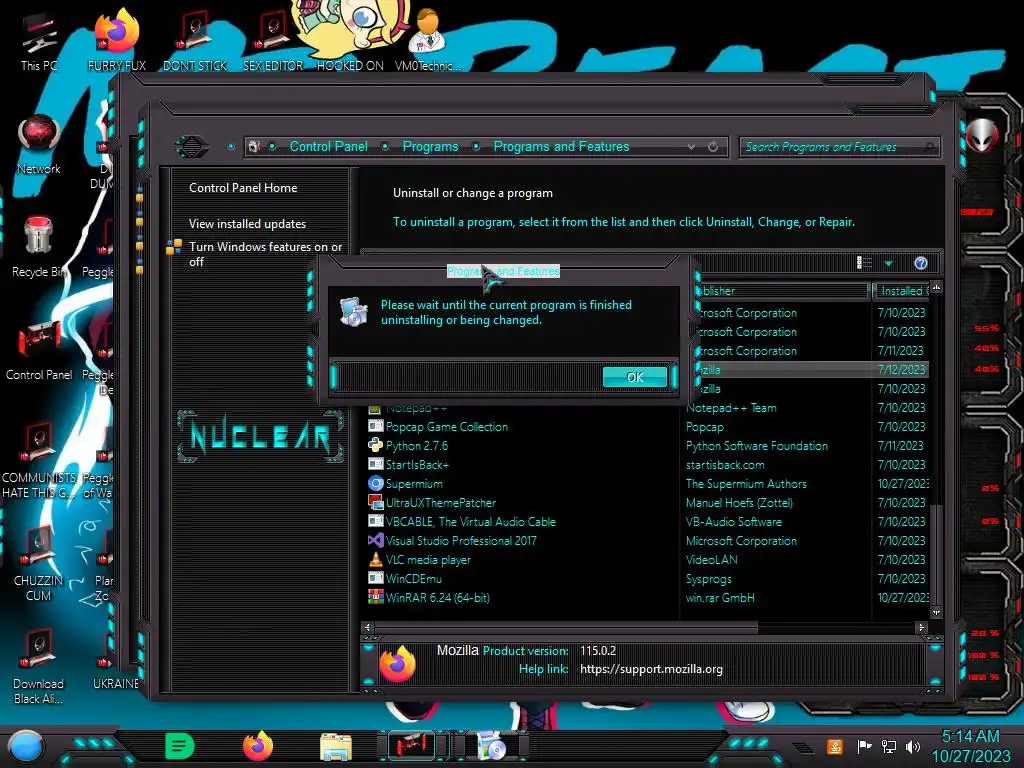Viewport: 1024px width, 768px height.
Task: Click the Alienware head gadget icon
Action: pos(982,135)
